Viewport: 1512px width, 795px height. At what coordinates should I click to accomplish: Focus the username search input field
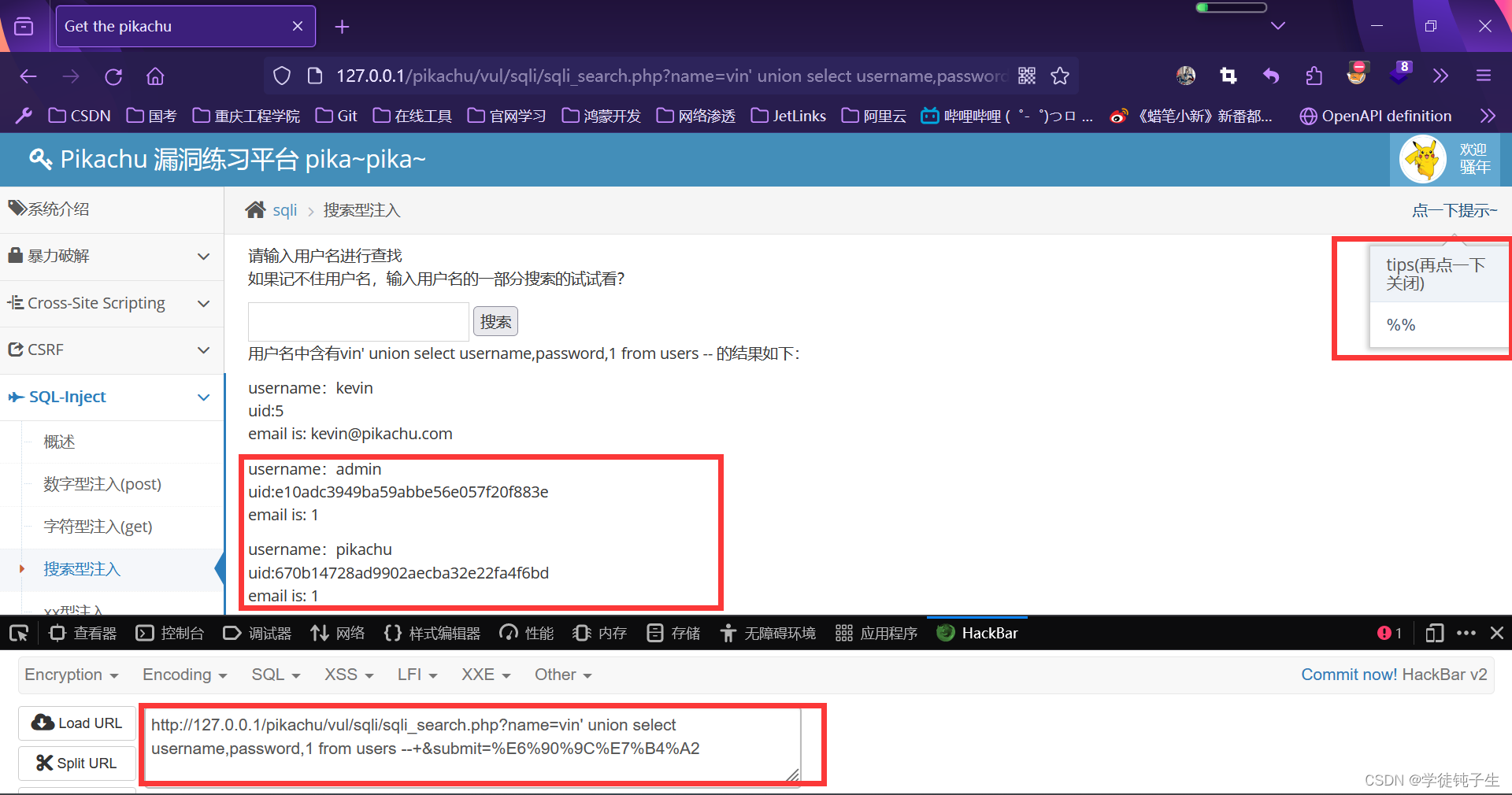358,321
